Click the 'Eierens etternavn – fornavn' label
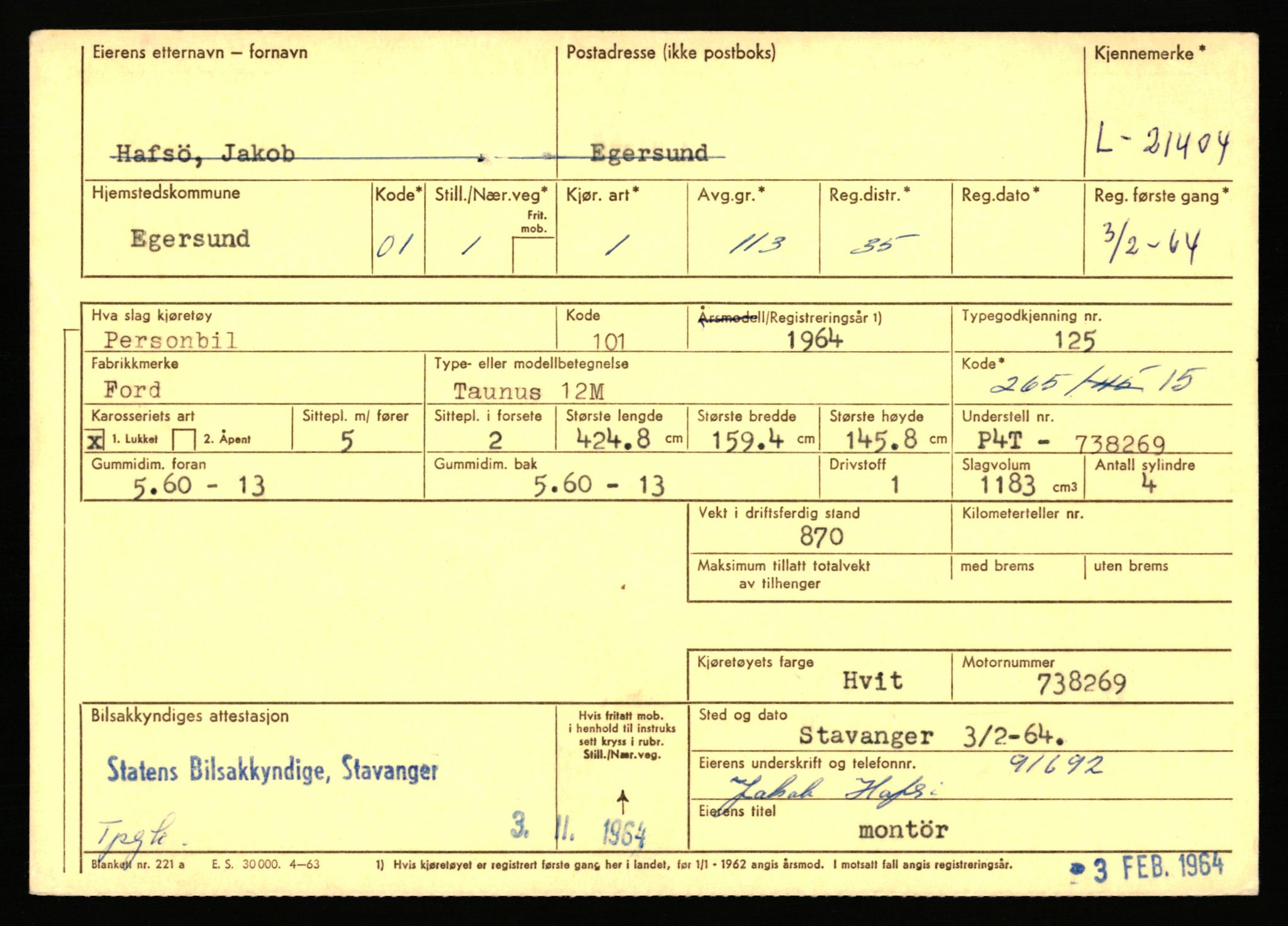Image resolution: width=1288 pixels, height=926 pixels. (x=200, y=52)
